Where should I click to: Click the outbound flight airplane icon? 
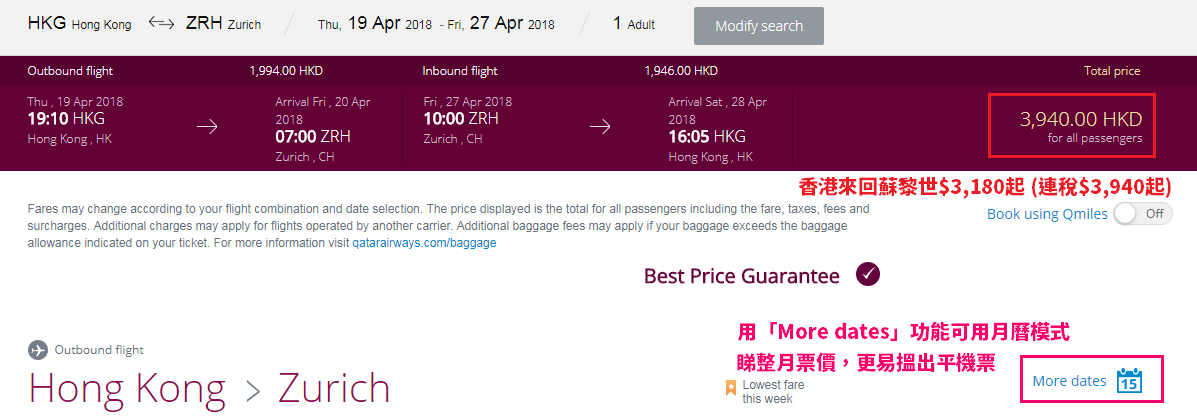point(37,350)
